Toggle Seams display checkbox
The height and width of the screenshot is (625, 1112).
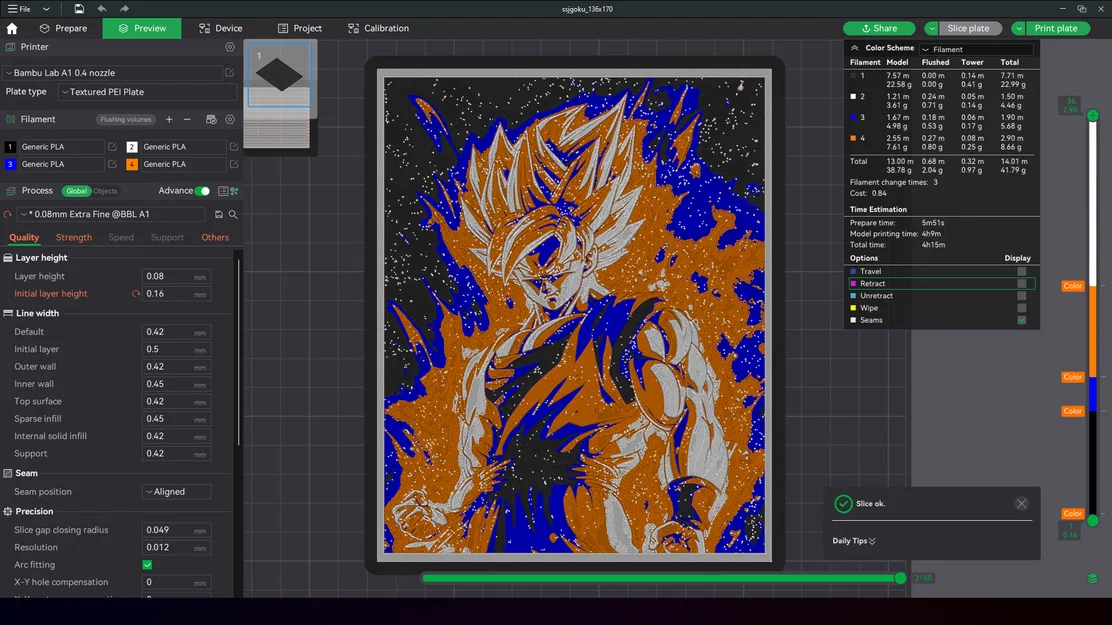tap(1021, 320)
